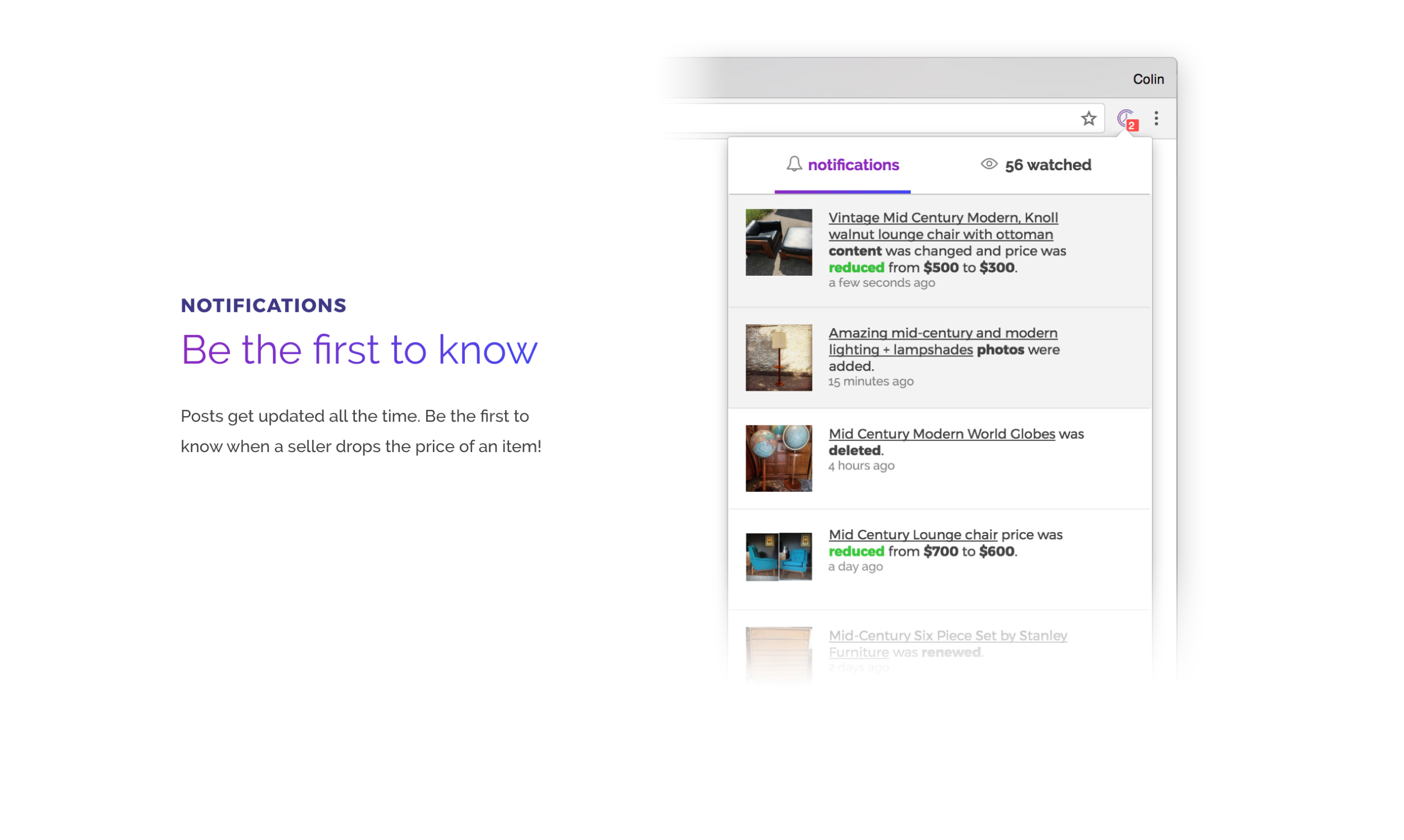This screenshot has width=1404, height=840.
Task: Click the faded Stanley furniture thumbnail
Action: (778, 651)
